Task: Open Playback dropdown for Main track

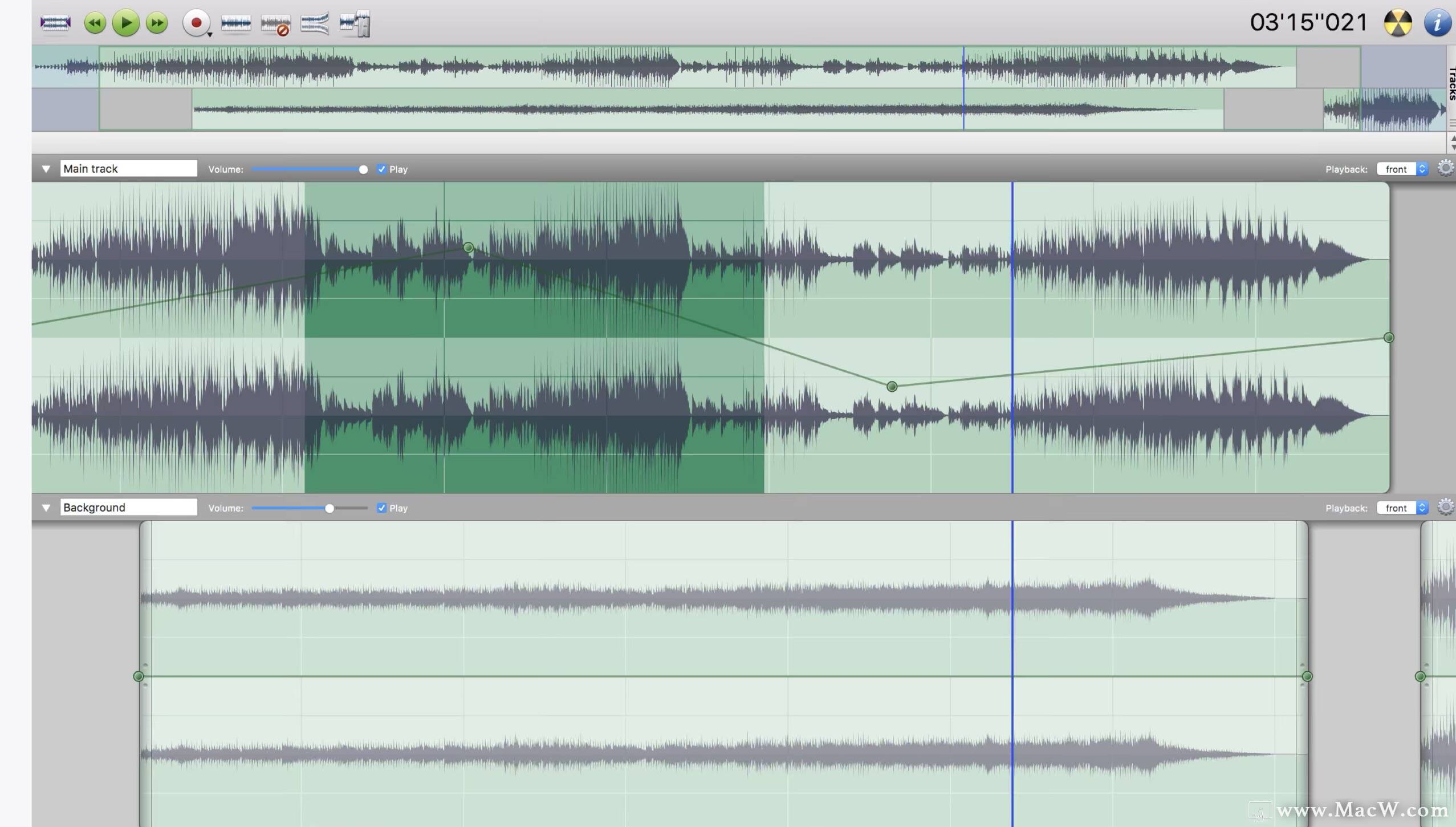Action: coord(1400,168)
